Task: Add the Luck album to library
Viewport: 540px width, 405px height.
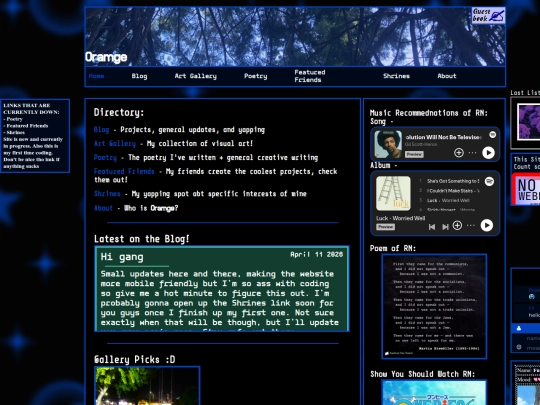Action: (457, 226)
